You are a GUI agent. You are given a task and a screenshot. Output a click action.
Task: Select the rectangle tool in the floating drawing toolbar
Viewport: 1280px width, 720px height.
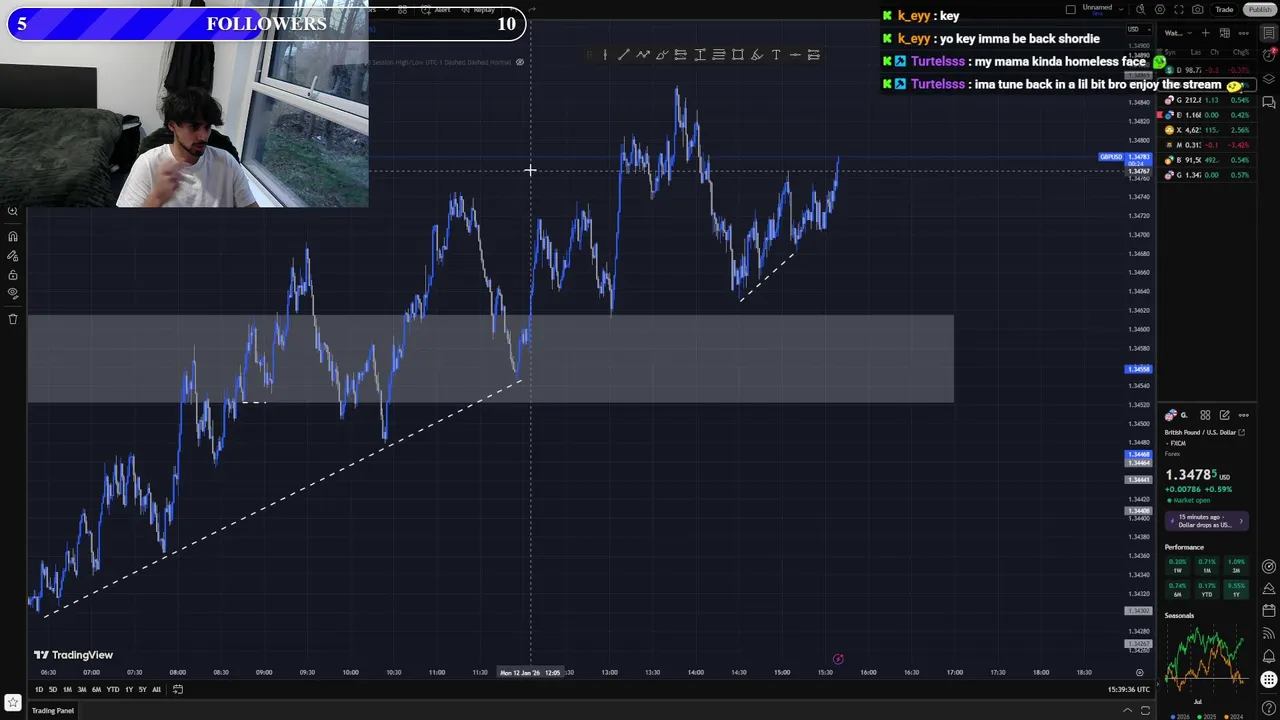pyautogui.click(x=738, y=55)
